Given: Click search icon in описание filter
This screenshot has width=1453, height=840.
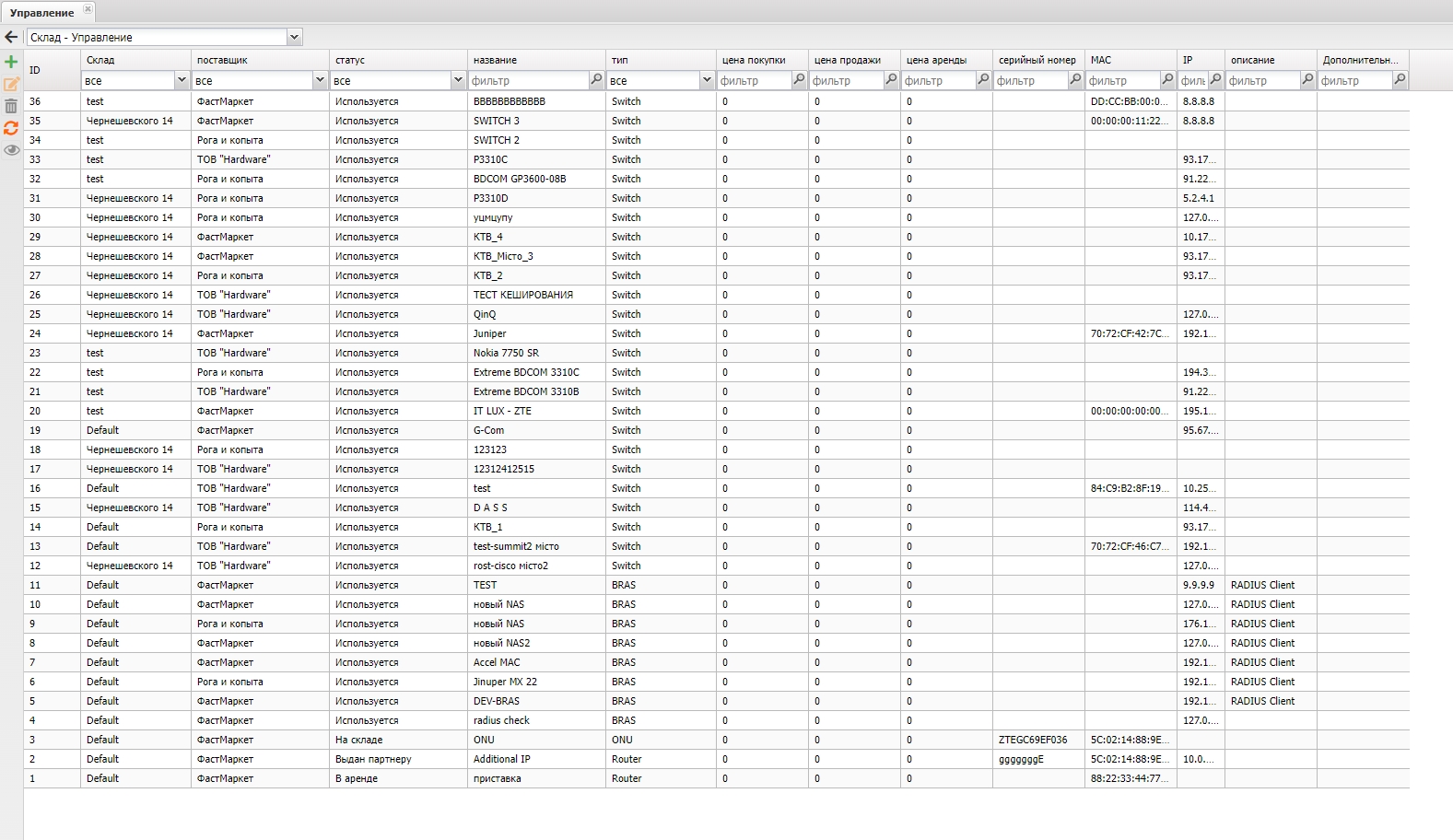Looking at the screenshot, I should 1307,80.
